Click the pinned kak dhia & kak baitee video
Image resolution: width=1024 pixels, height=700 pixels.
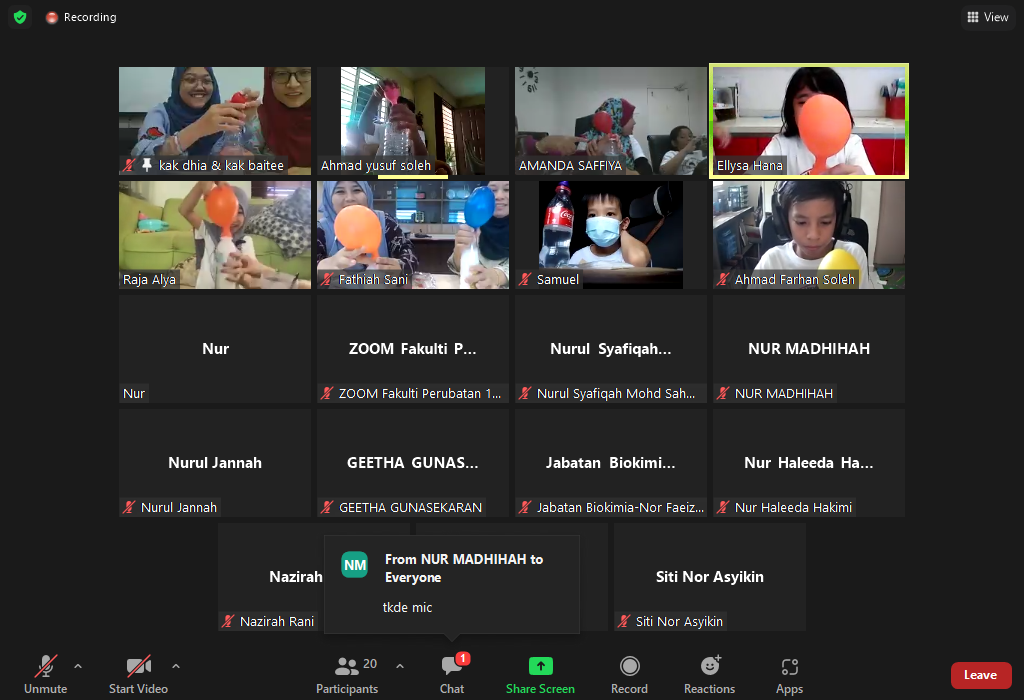[215, 121]
